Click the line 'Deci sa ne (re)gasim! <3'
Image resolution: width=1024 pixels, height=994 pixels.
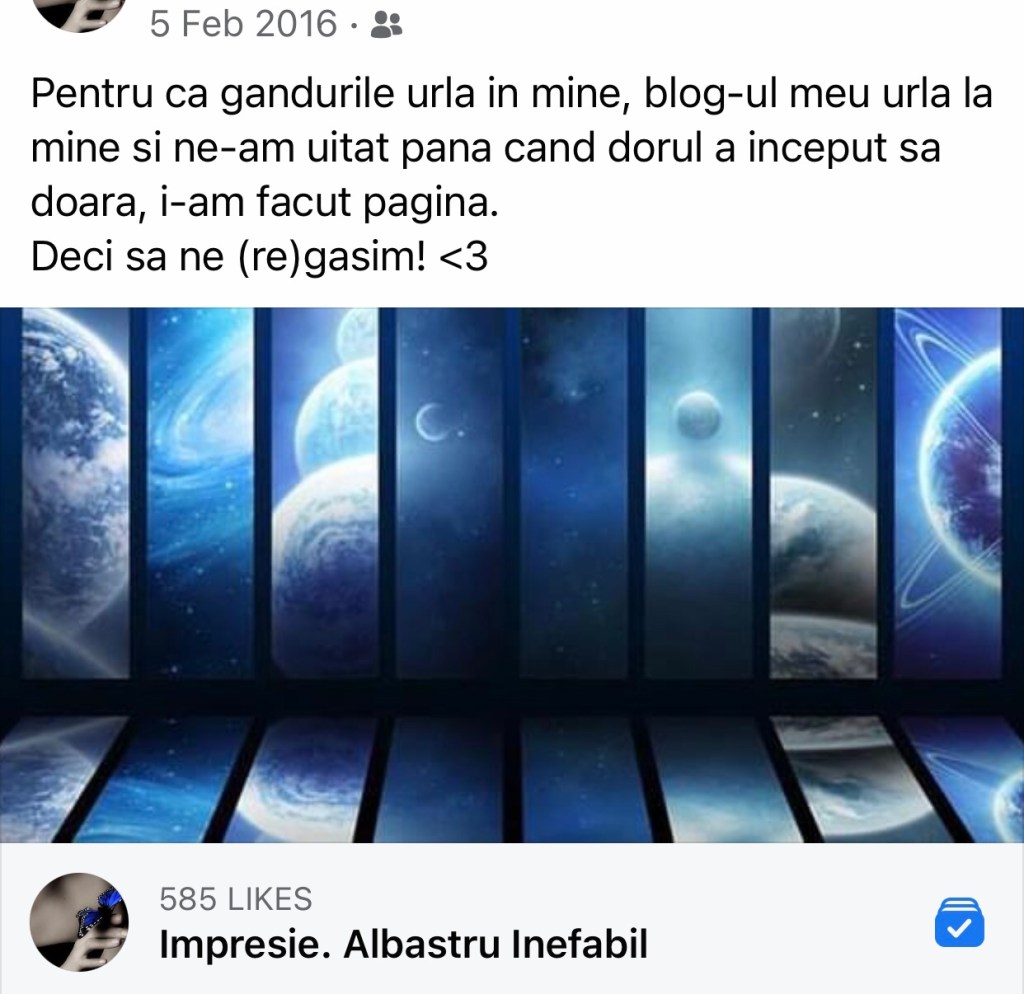259,257
